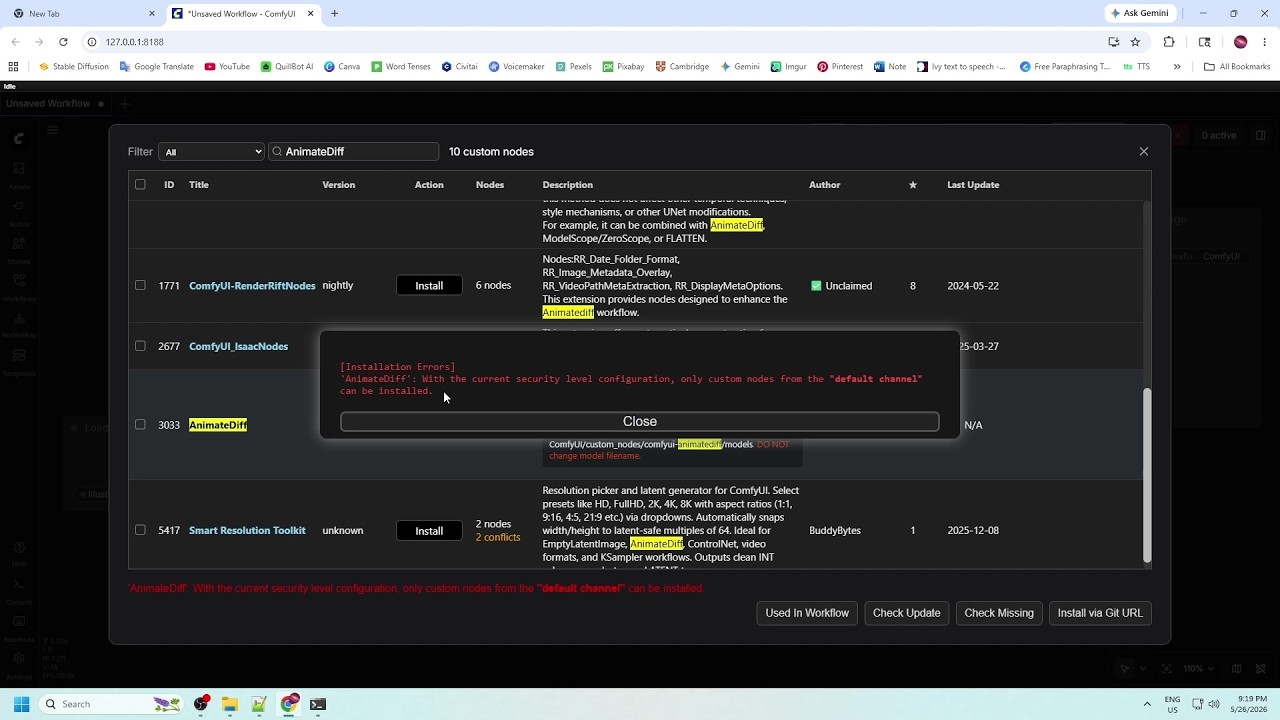Viewport: 1280px width, 720px height.
Task: Open the Chrome apps grid icon
Action: (13, 67)
